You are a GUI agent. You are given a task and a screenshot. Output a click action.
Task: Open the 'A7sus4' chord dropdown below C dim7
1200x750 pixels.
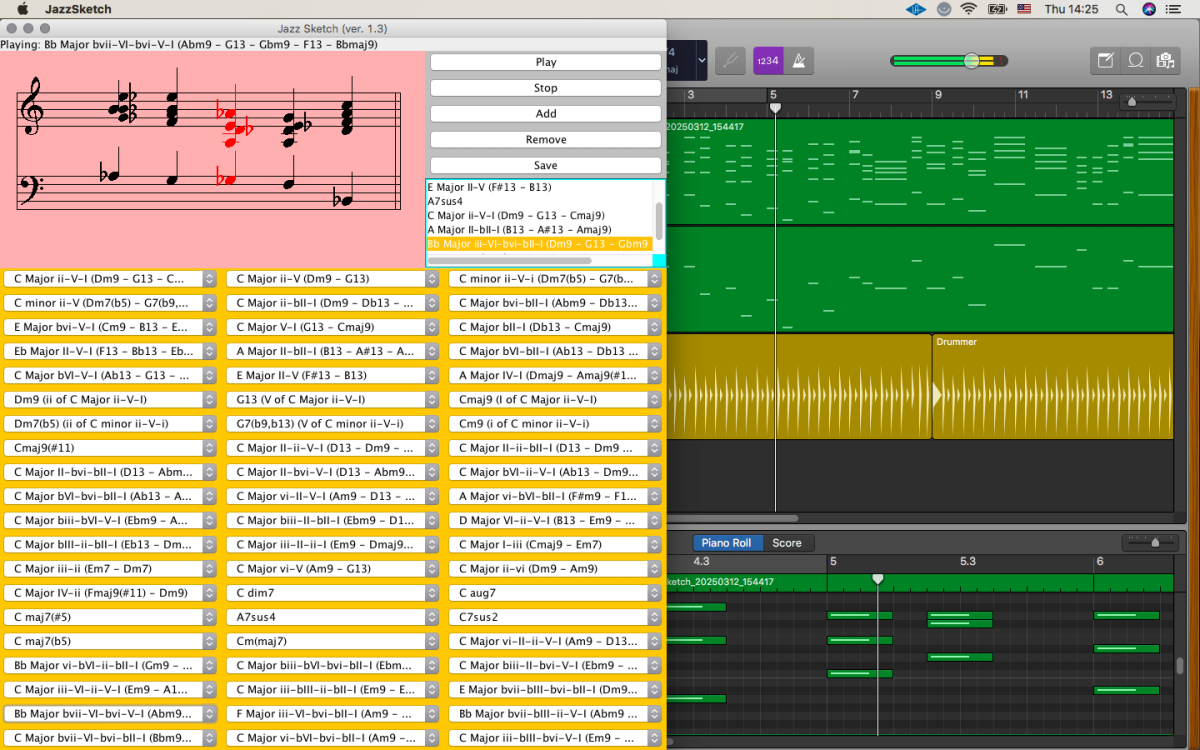[333, 617]
